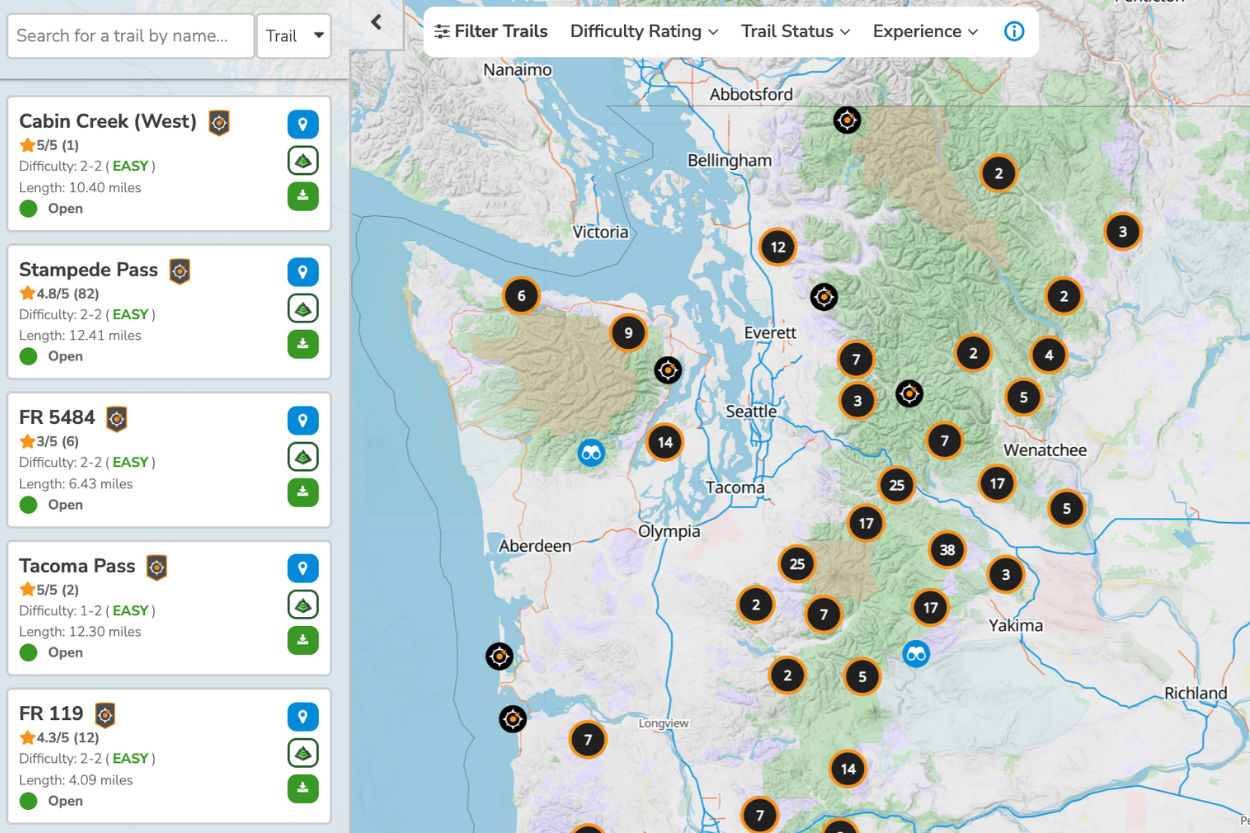This screenshot has width=1250, height=833.
Task: Click the Open status on Cabin Creek (West)
Action: click(51, 208)
